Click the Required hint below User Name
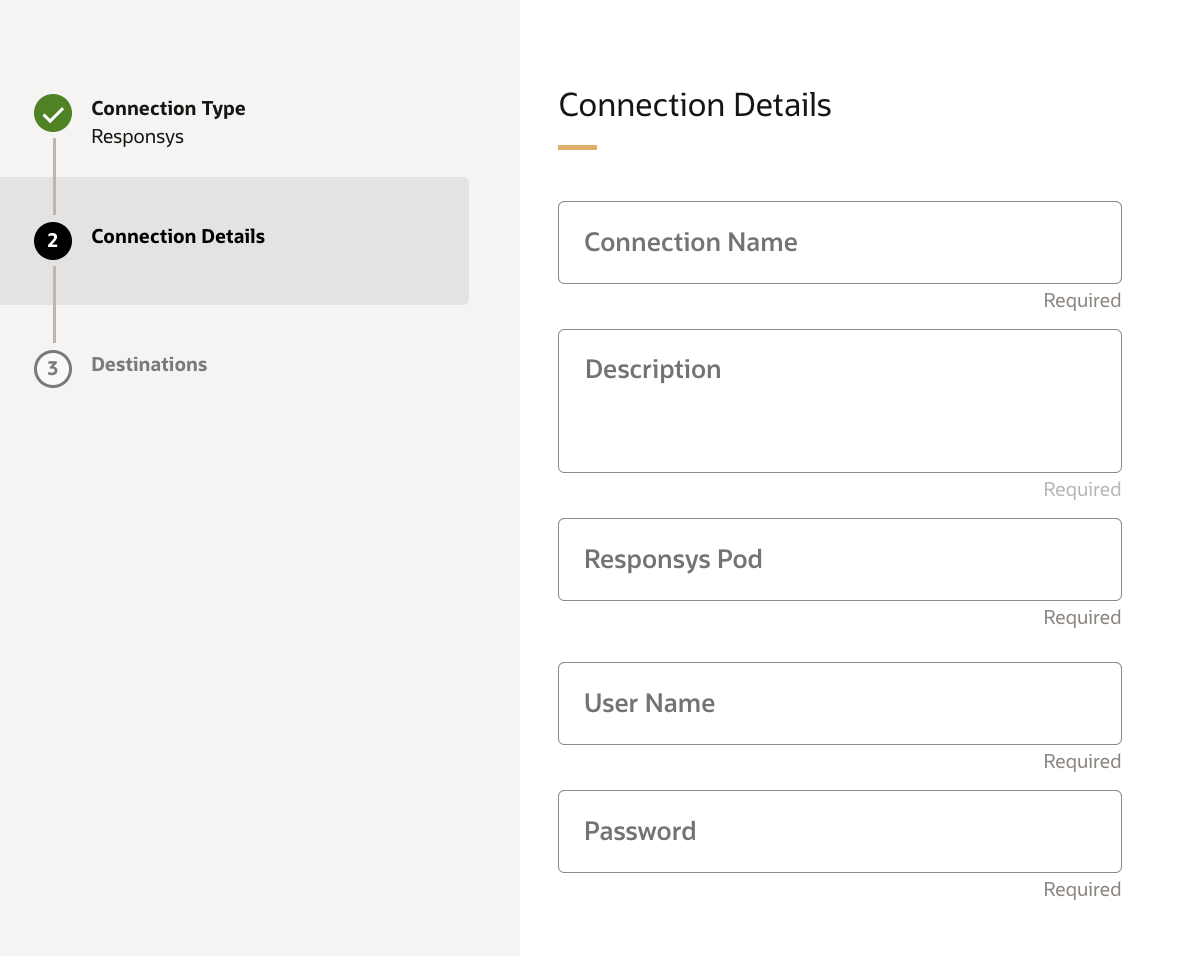 tap(1081, 762)
